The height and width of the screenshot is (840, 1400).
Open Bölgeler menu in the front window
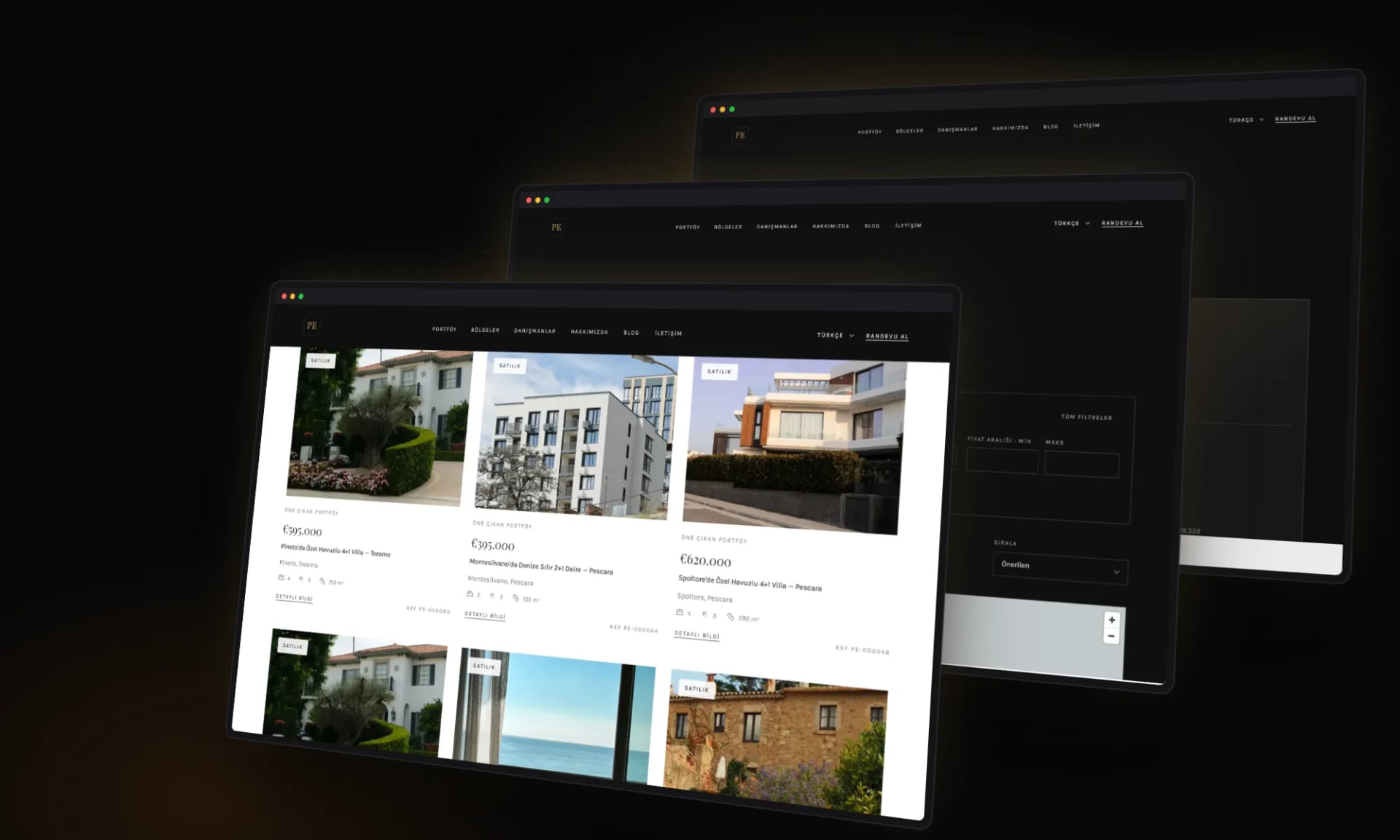click(x=485, y=330)
